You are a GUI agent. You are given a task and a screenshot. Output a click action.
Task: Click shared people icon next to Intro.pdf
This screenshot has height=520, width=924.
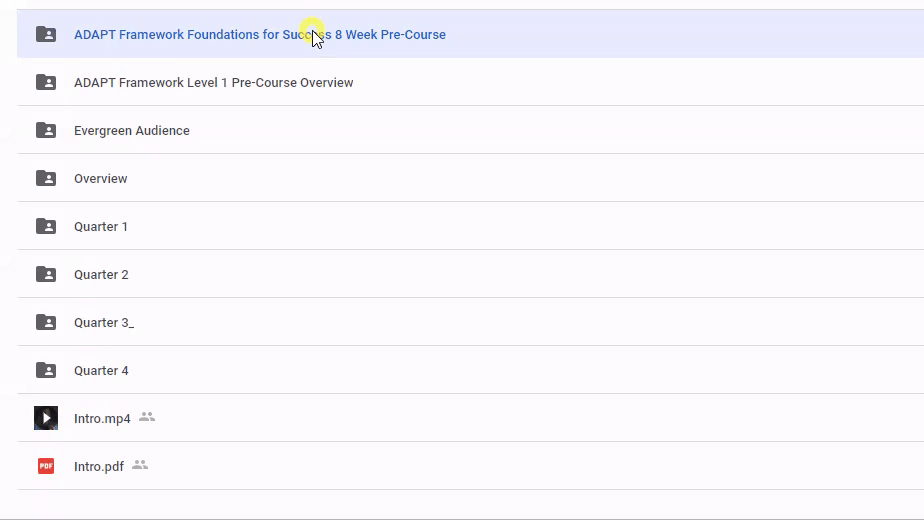(140, 465)
